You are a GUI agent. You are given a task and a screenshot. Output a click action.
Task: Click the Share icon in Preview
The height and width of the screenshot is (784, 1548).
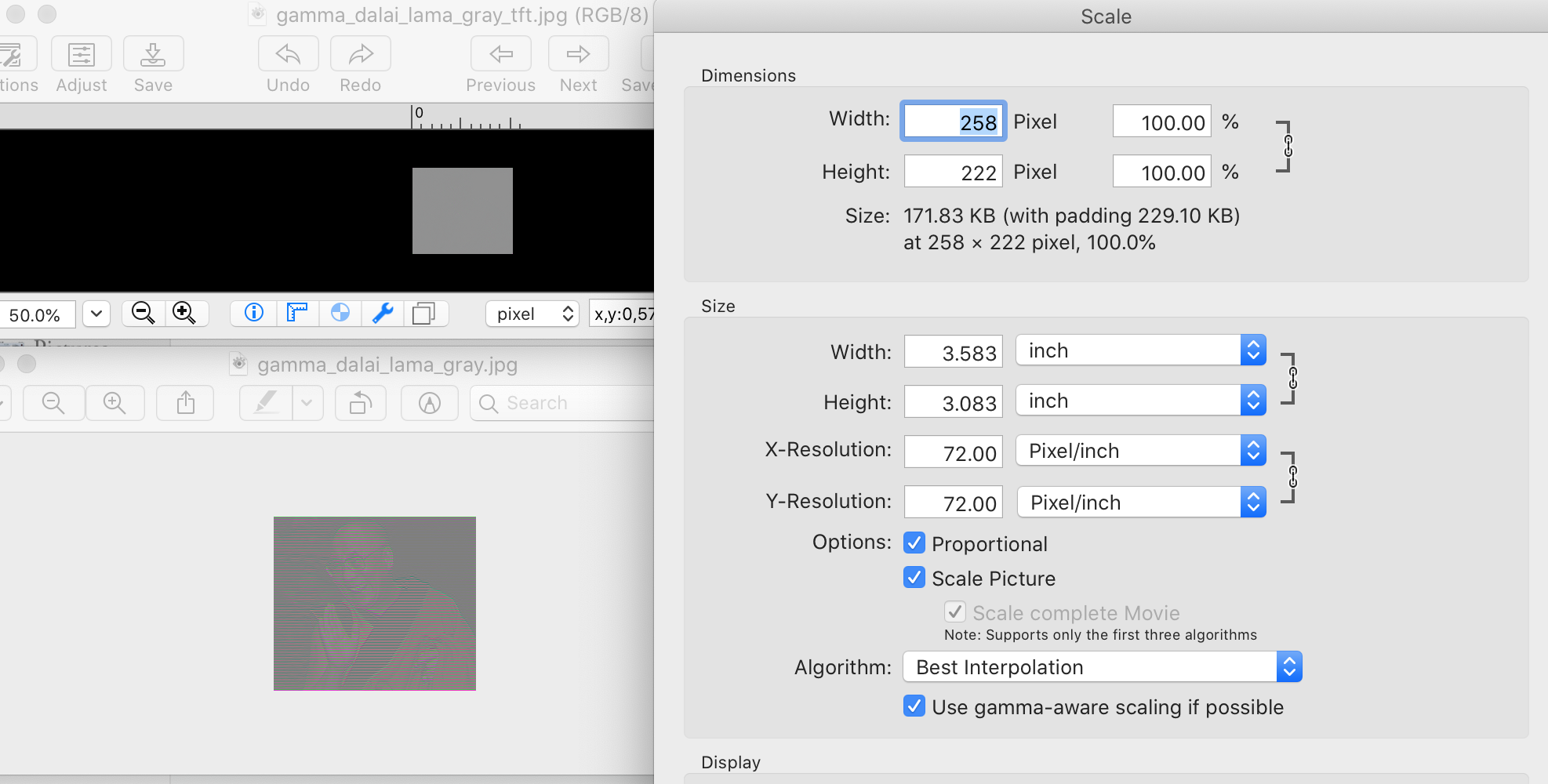185,403
